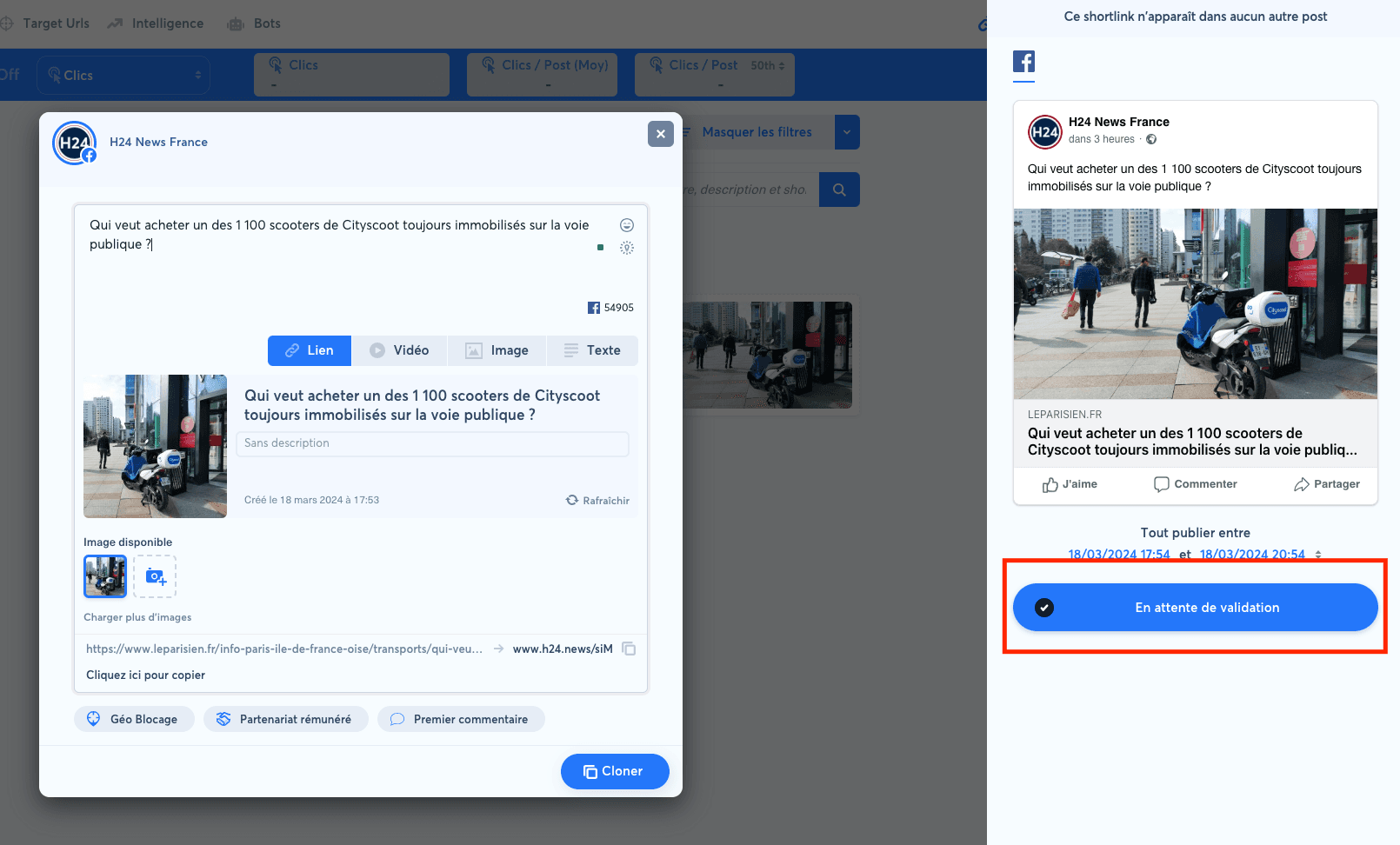Click the search field behind the dialog
1400x845 pixels.
point(751,190)
